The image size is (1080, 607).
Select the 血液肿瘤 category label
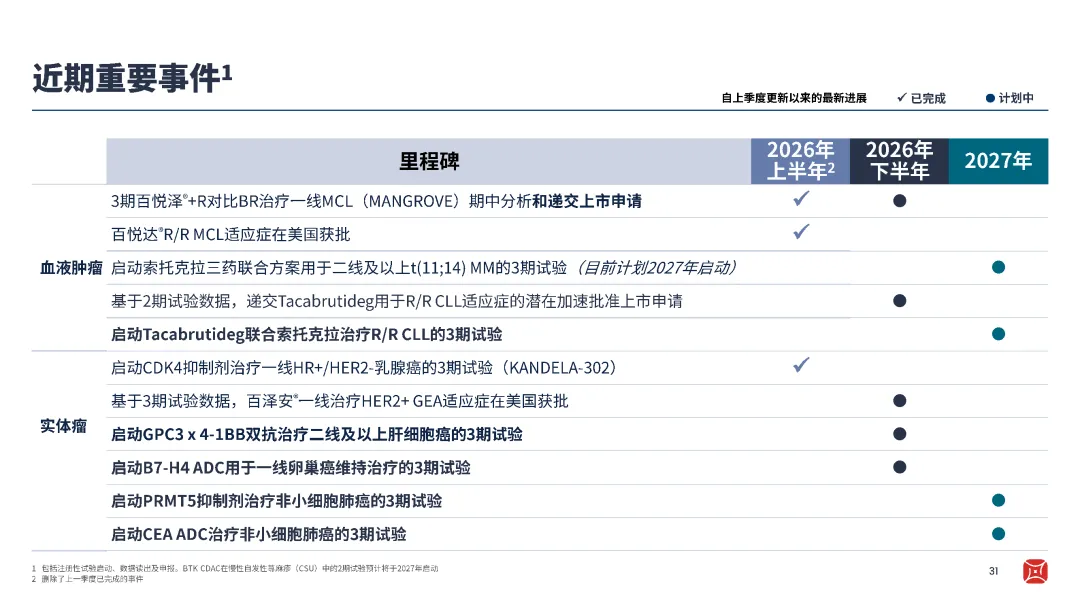(71, 268)
